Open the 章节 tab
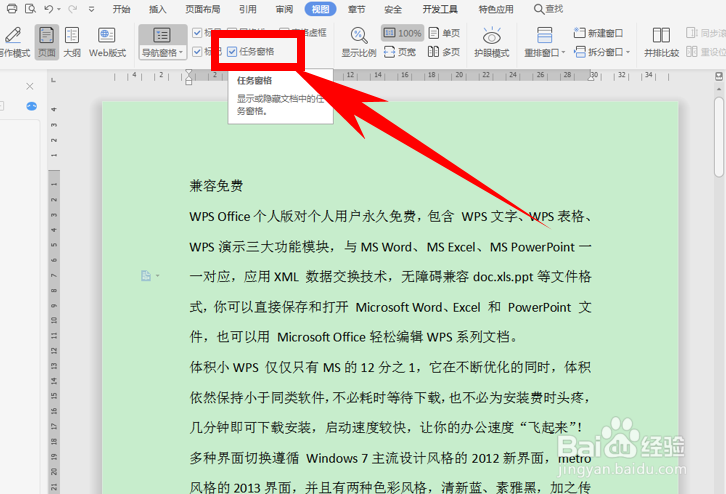726x494 pixels. click(357, 9)
